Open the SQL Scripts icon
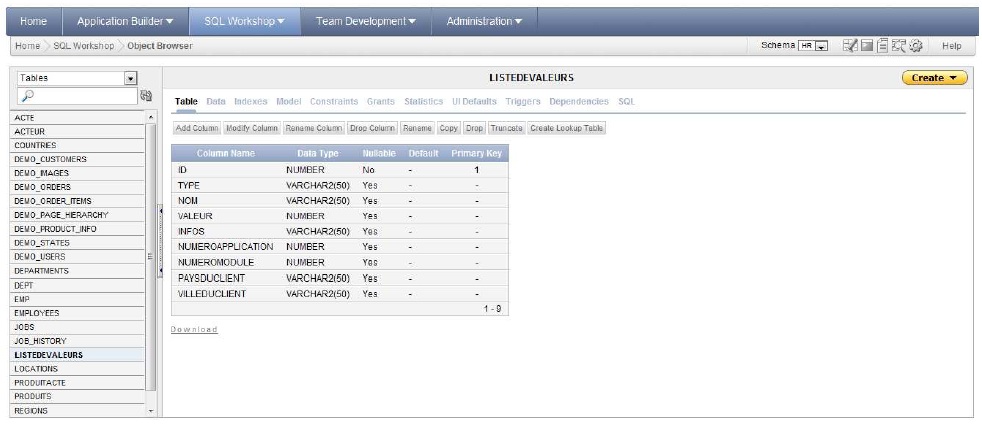This screenshot has width=982, height=426. click(884, 46)
